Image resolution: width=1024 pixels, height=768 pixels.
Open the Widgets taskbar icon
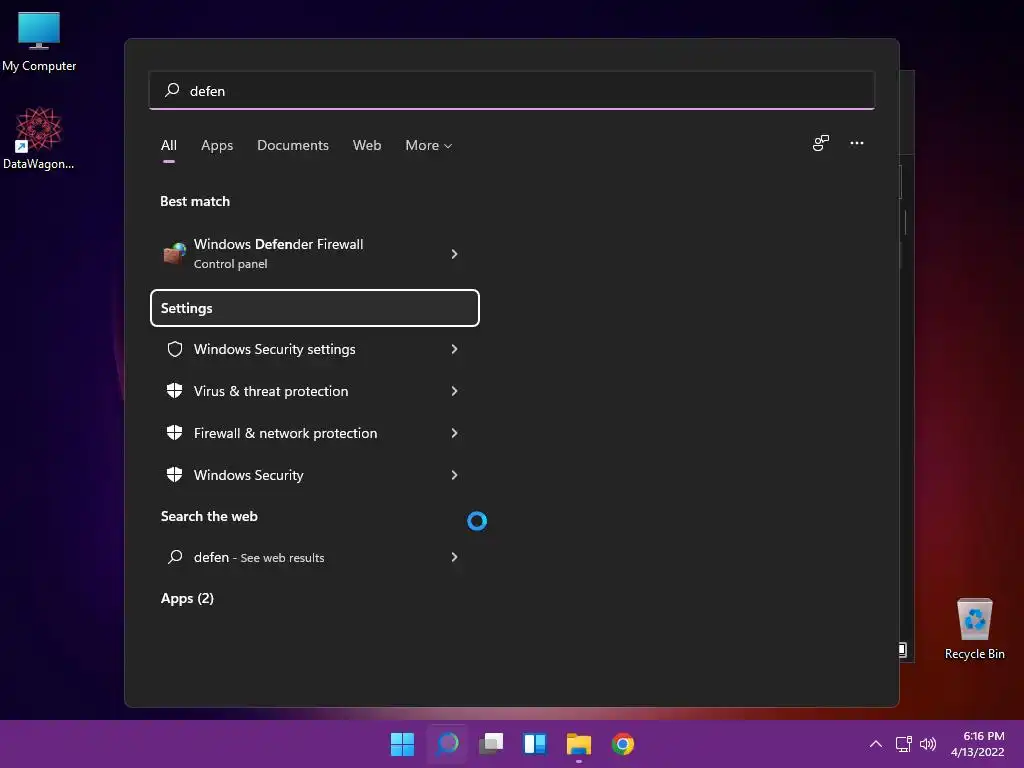(x=535, y=744)
